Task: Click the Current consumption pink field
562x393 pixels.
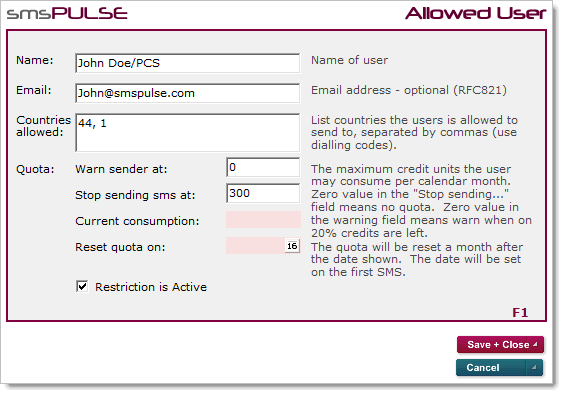Action: point(263,219)
